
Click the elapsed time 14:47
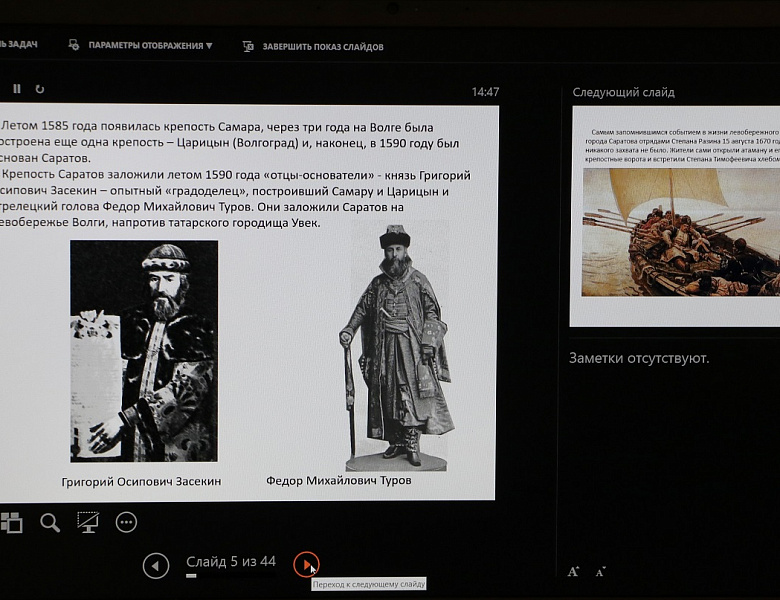(x=485, y=92)
